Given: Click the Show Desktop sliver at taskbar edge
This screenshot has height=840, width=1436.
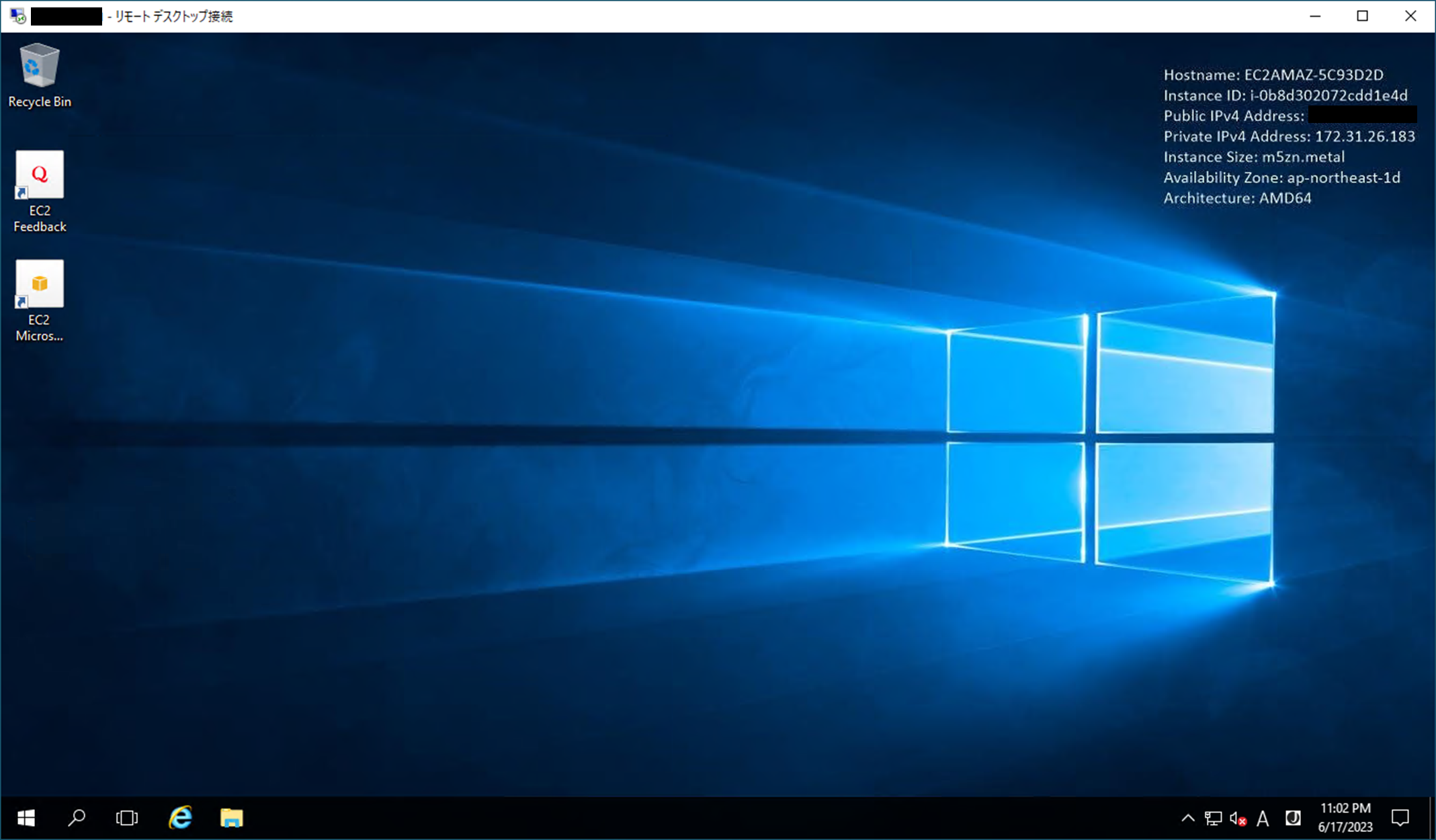Looking at the screenshot, I should tap(1432, 818).
